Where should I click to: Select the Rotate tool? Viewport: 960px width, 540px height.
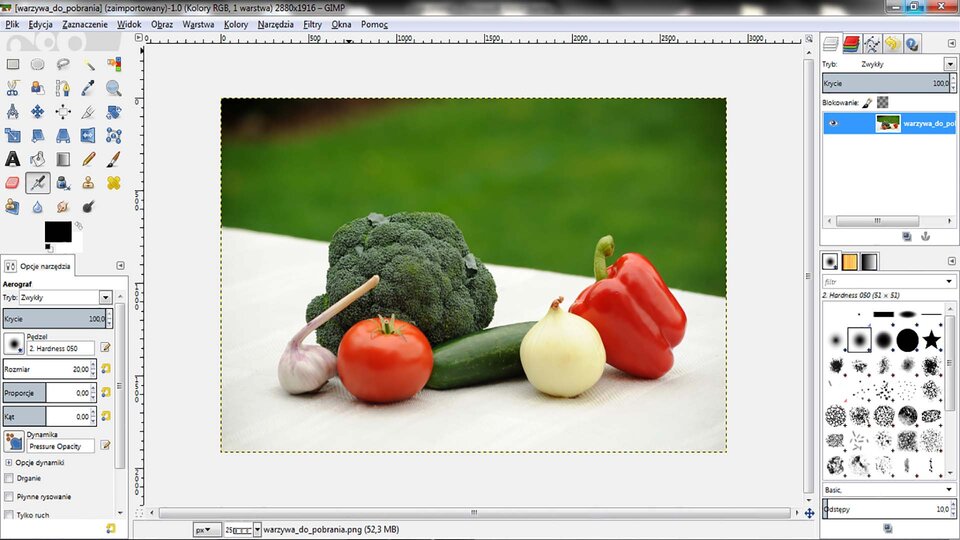click(114, 111)
